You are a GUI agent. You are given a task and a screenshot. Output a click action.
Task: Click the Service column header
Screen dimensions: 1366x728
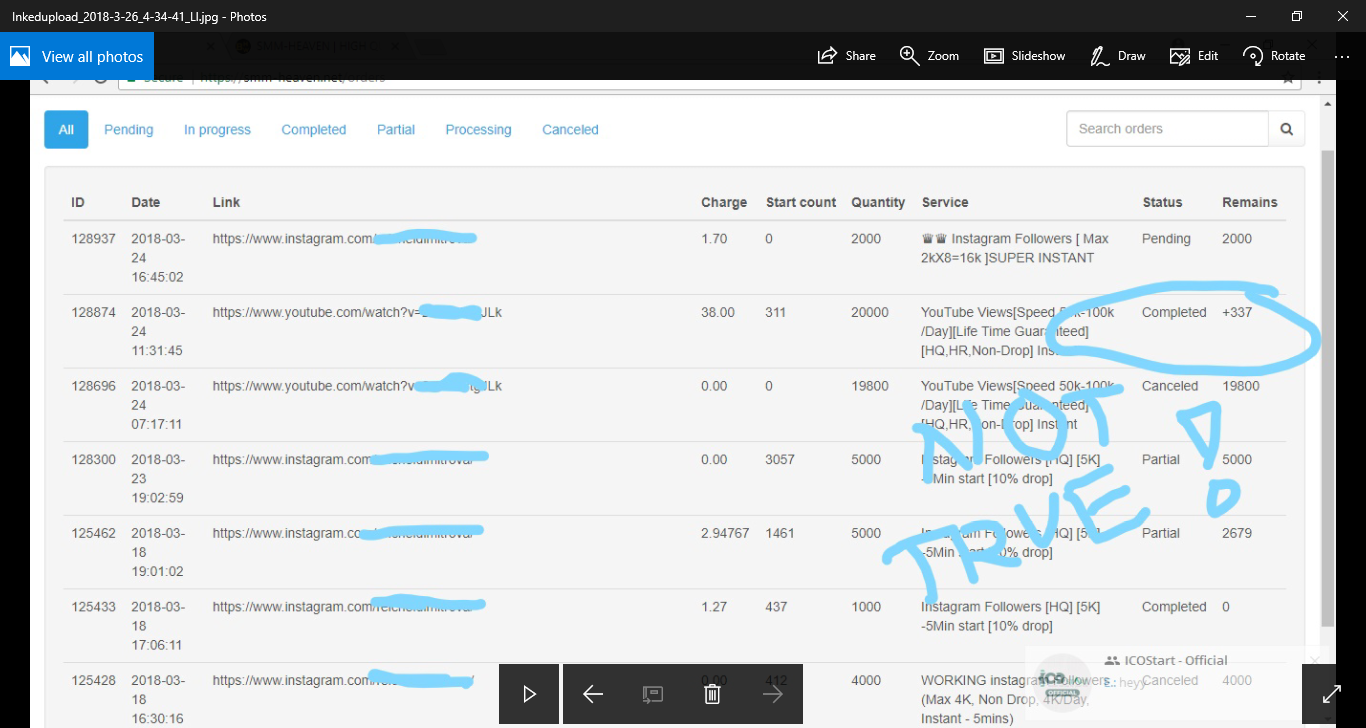coord(945,202)
